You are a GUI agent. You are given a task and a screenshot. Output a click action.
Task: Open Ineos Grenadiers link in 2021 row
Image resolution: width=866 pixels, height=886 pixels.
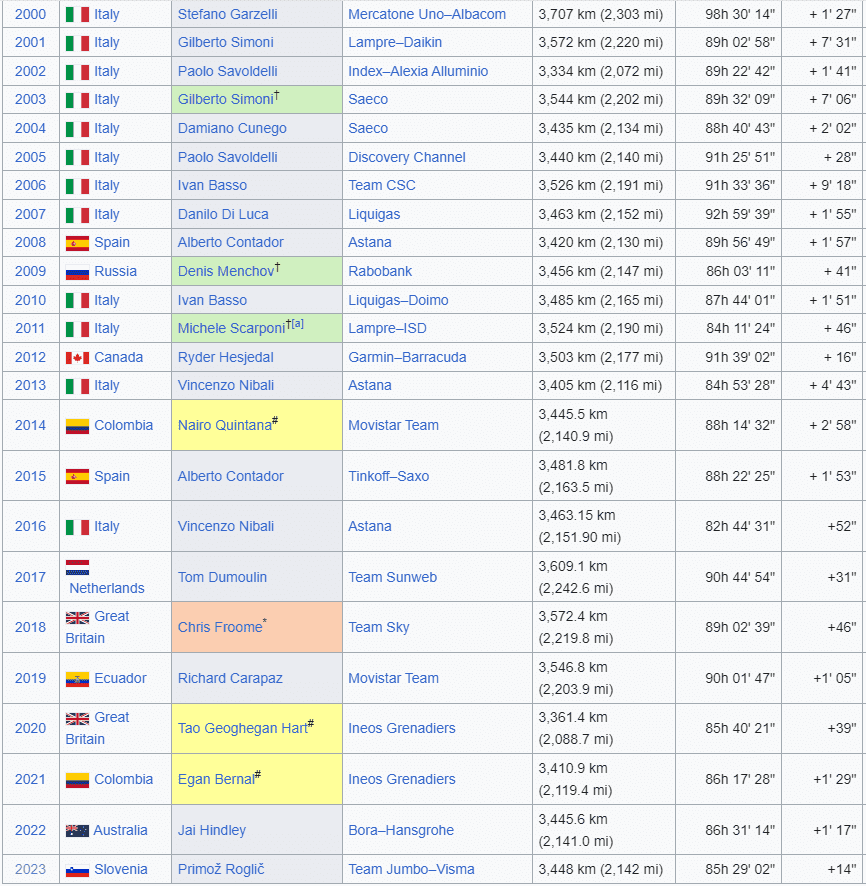pos(402,779)
